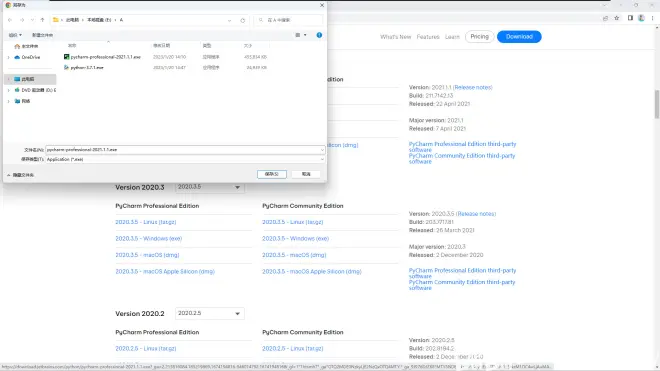Click New folder in dialog toolbar
660x371 pixels.
point(43,35)
